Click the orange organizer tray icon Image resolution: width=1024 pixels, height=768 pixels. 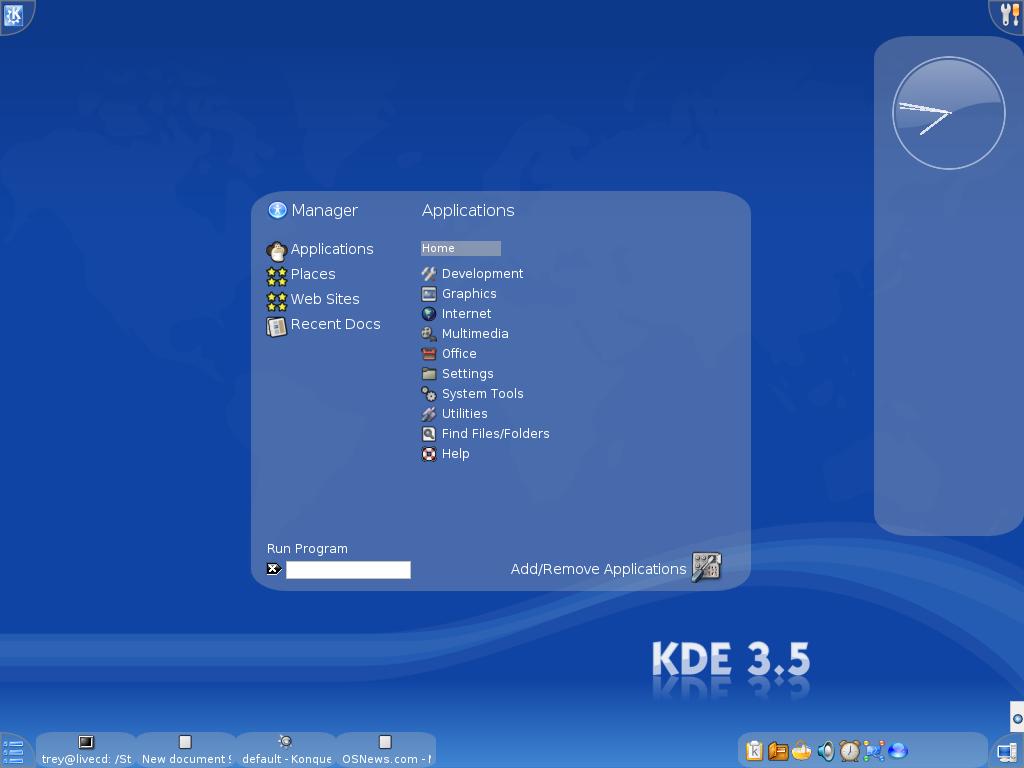click(x=778, y=751)
